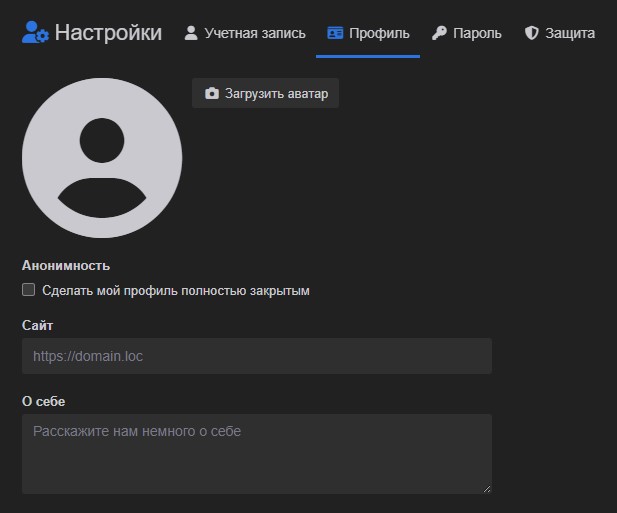Click the default avatar placeholder image
This screenshot has width=617, height=513.
pos(102,158)
